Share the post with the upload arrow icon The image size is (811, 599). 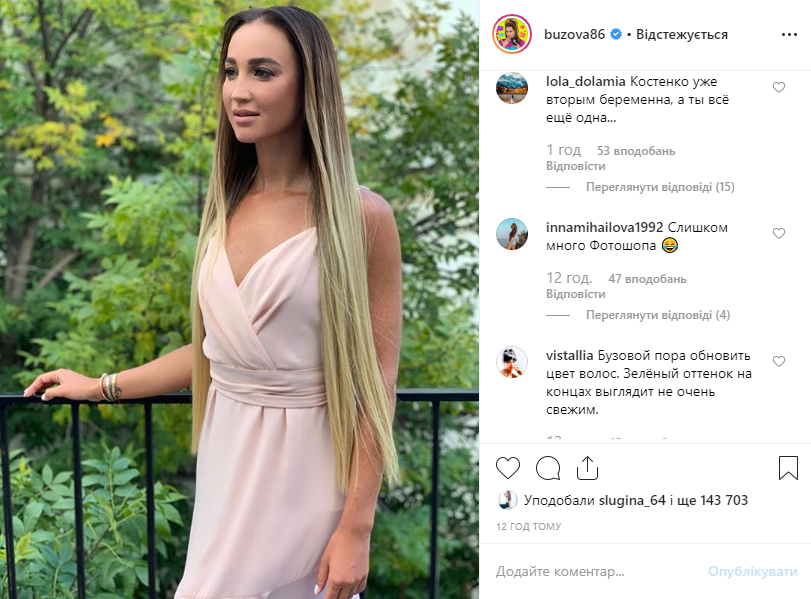588,468
